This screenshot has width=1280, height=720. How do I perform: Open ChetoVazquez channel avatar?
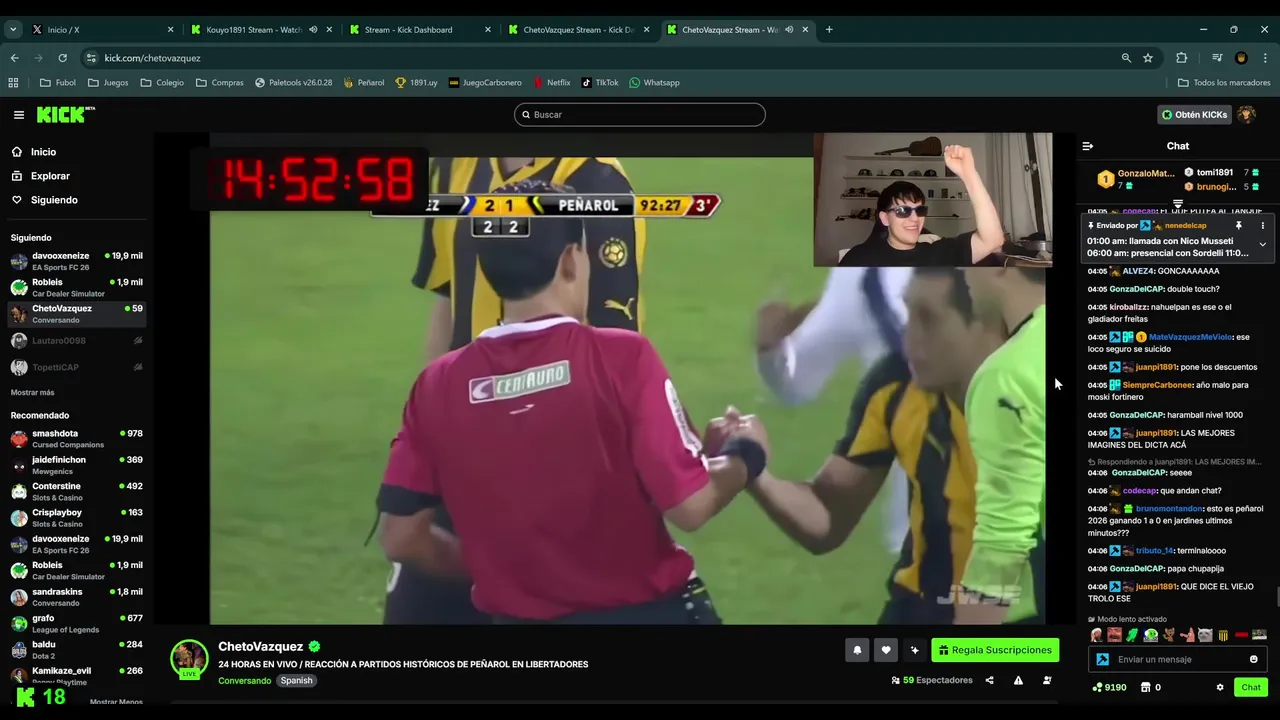(189, 659)
